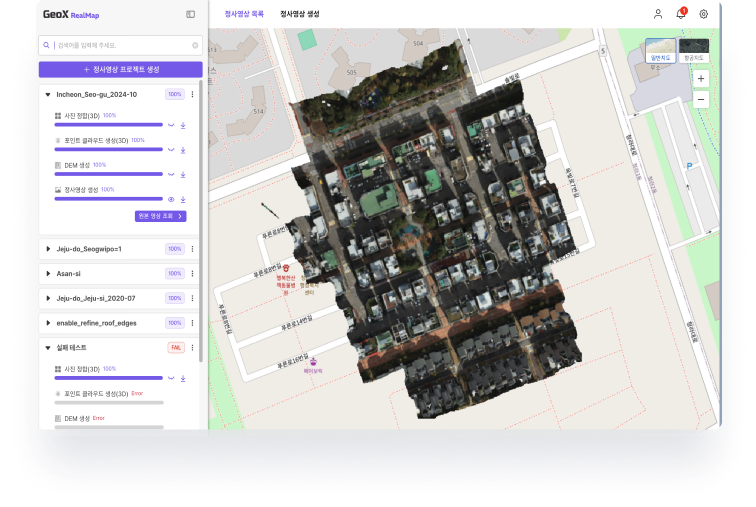Image resolution: width=756 pixels, height=507 pixels.
Task: Collapse the left sidebar panel
Action: coord(191,15)
